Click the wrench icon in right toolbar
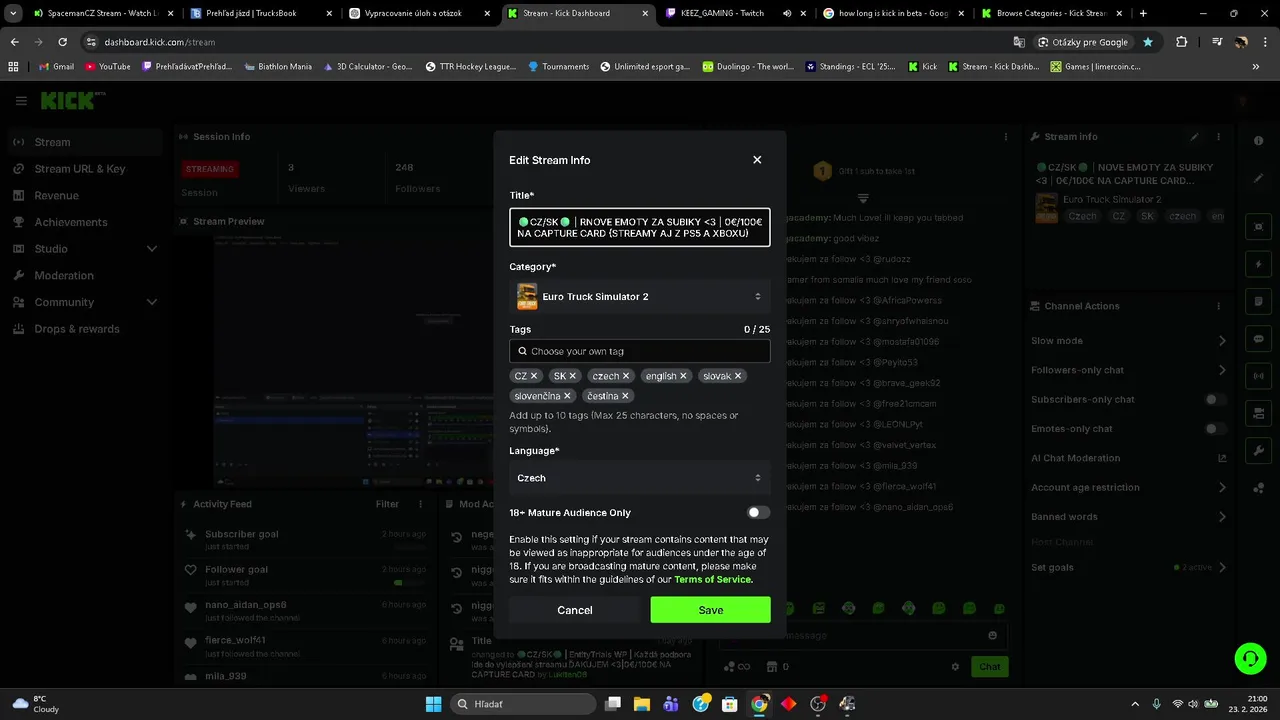The image size is (1280, 720). click(1259, 451)
